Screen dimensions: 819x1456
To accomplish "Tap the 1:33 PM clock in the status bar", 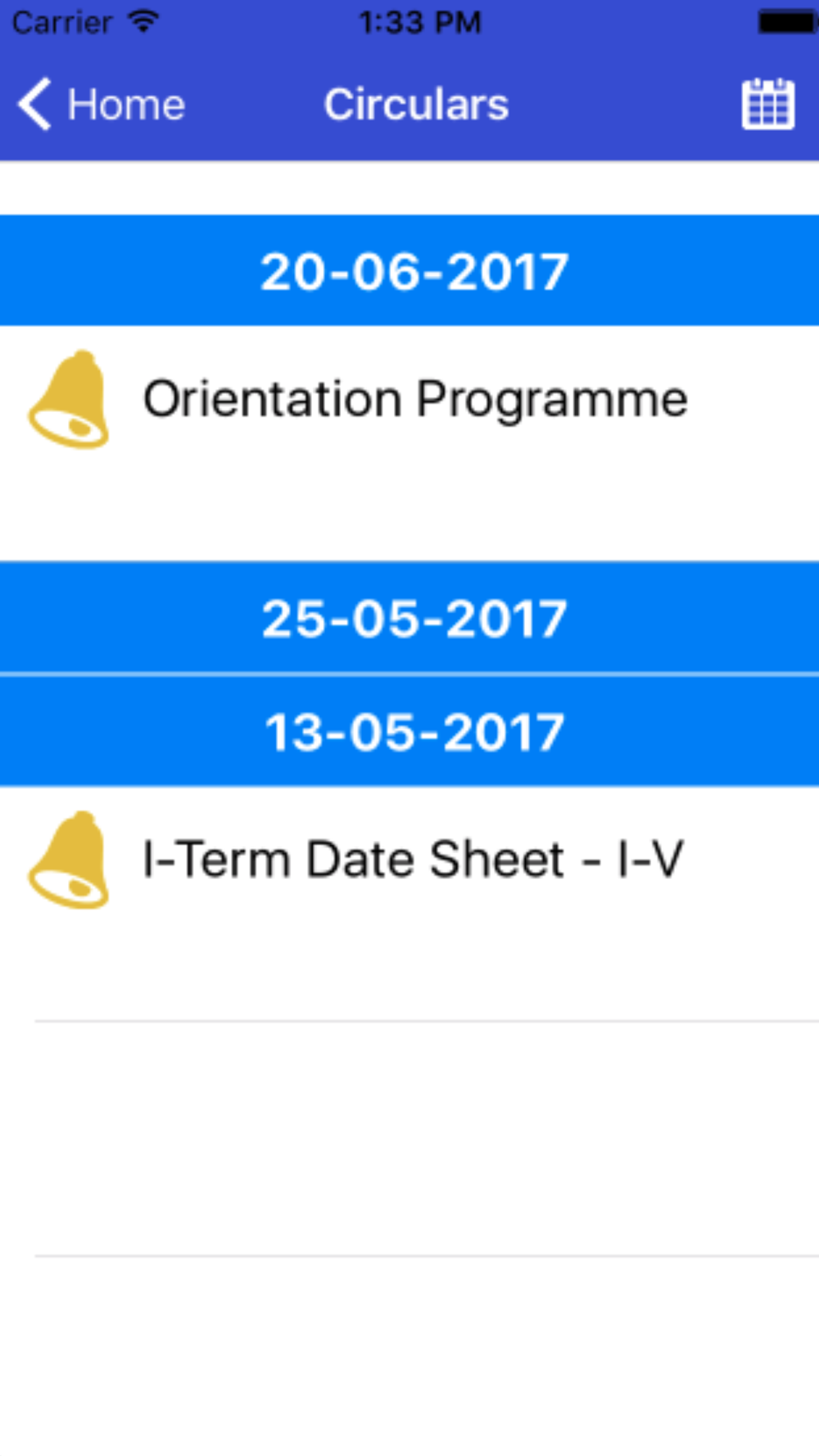I will [x=420, y=22].
